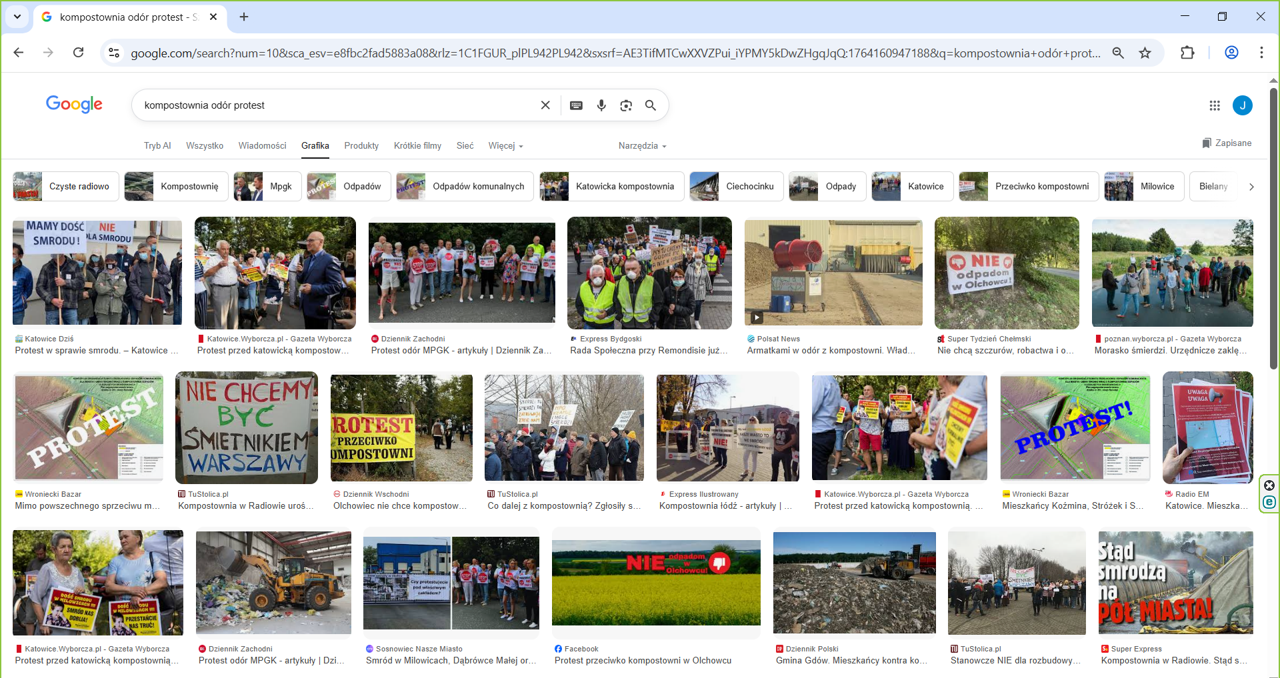Image resolution: width=1280 pixels, height=678 pixels.
Task: Open the 'Nie chcemy być śmietnikiem Warszawy' image
Action: coord(246,428)
